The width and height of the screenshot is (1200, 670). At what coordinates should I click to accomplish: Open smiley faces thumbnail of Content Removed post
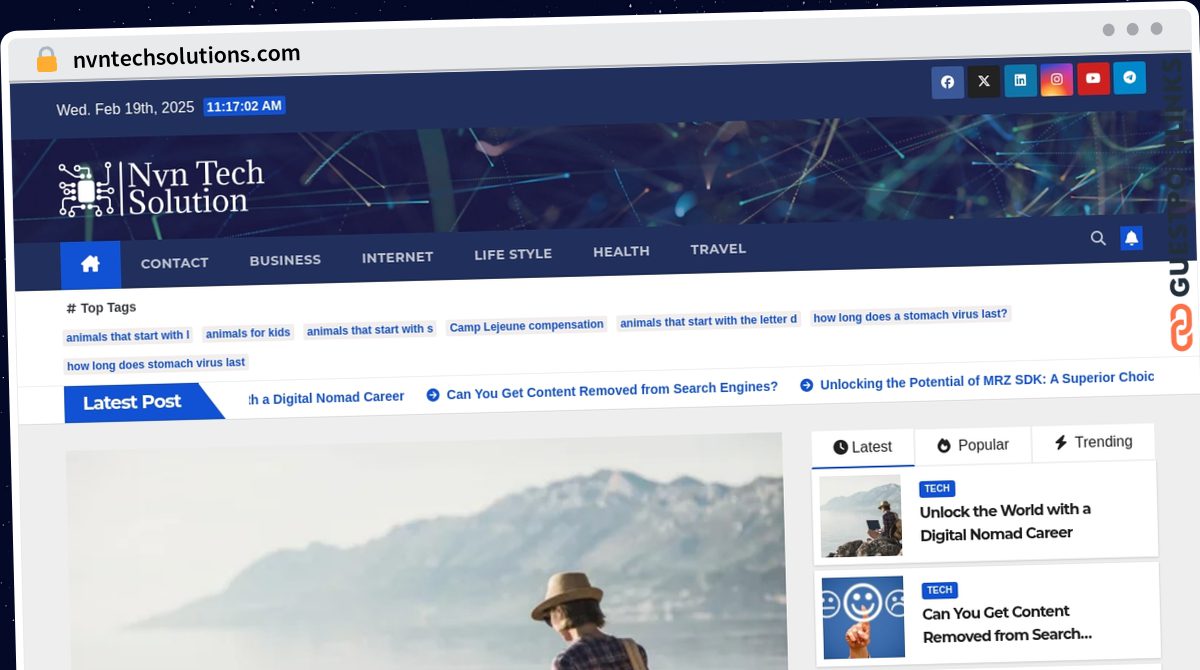tap(863, 617)
